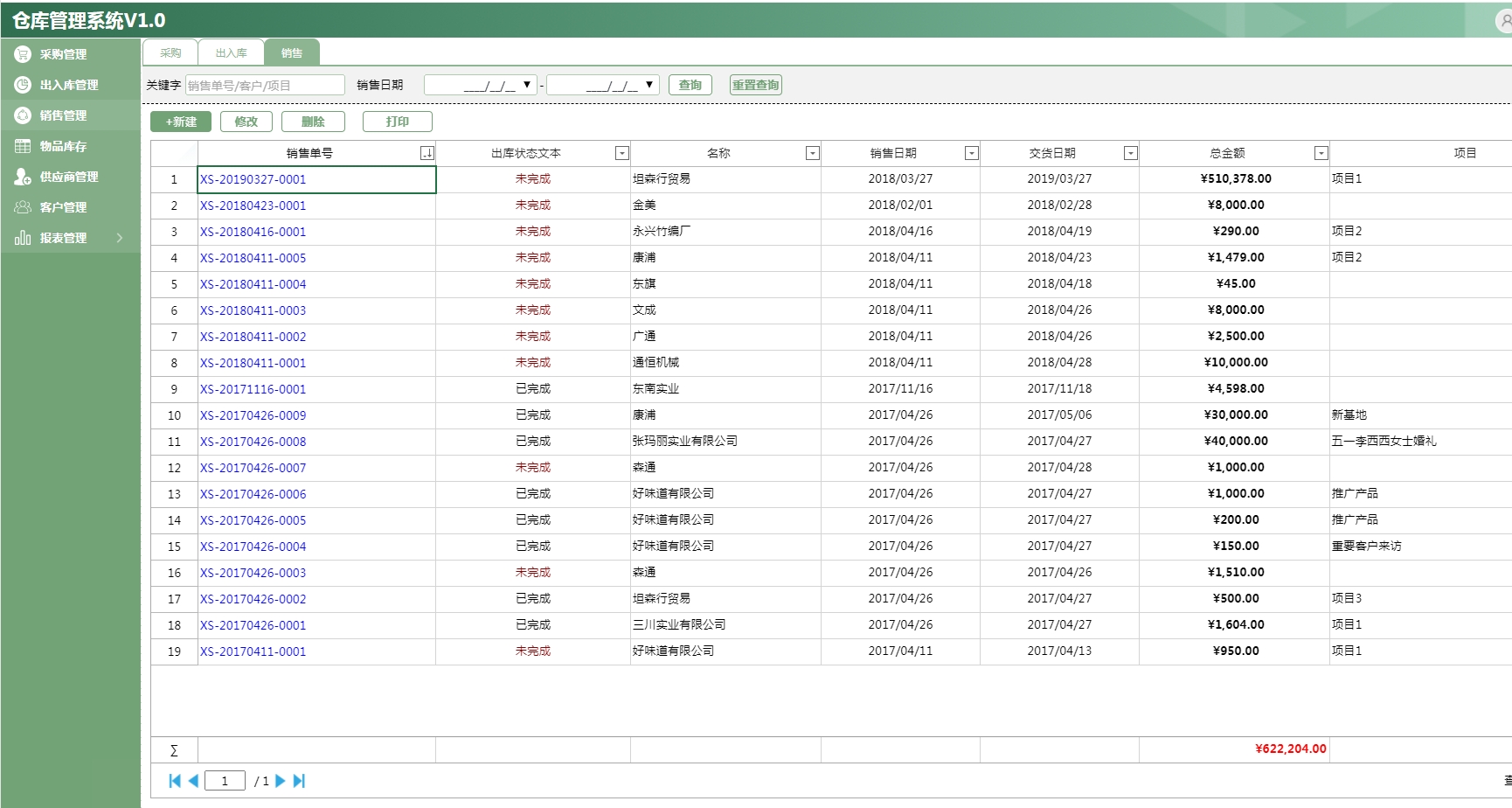Click the 打印 button
This screenshot has width=1512, height=808.
398,122
